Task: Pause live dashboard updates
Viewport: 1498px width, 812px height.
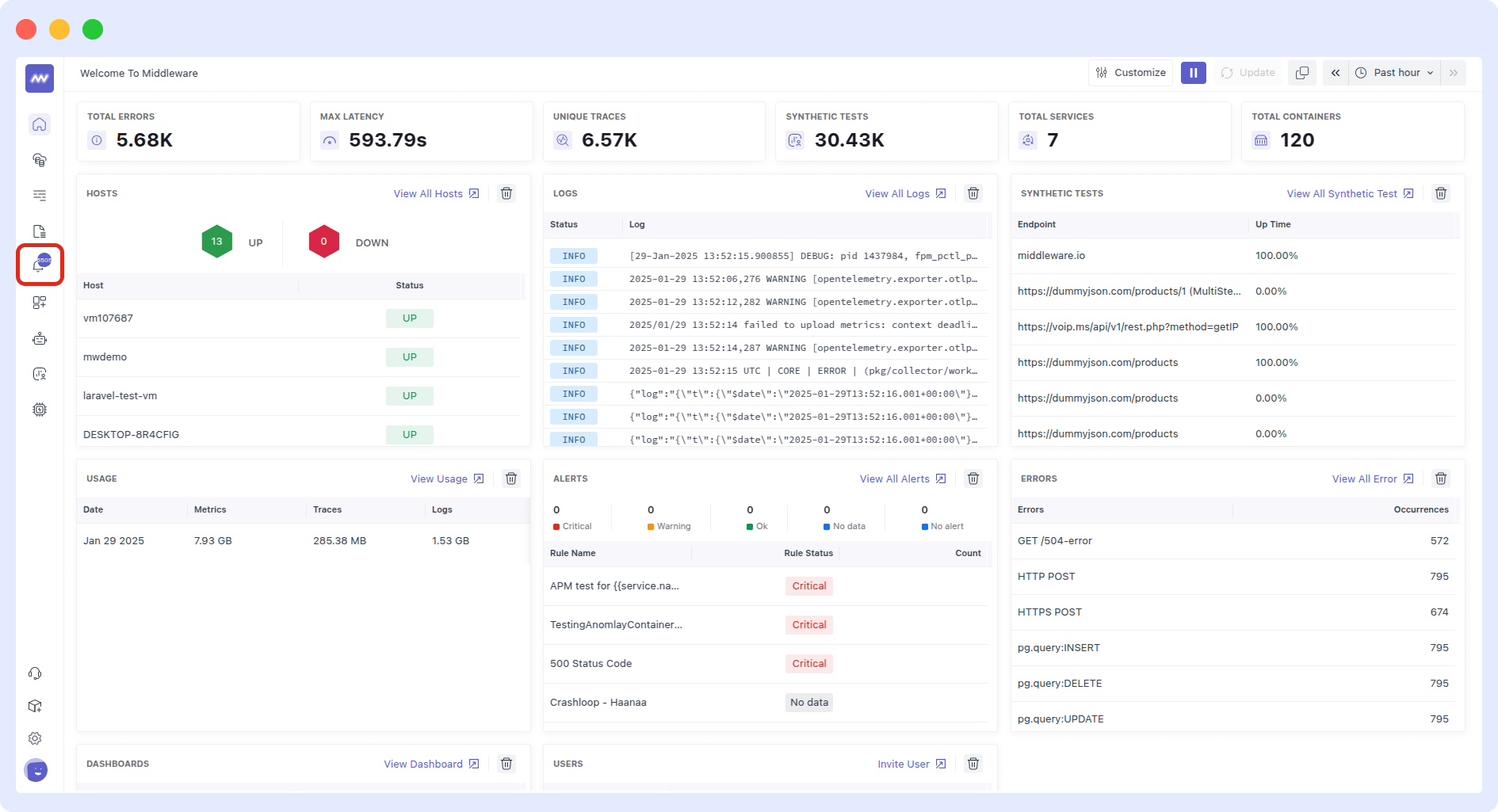Action: point(1194,72)
